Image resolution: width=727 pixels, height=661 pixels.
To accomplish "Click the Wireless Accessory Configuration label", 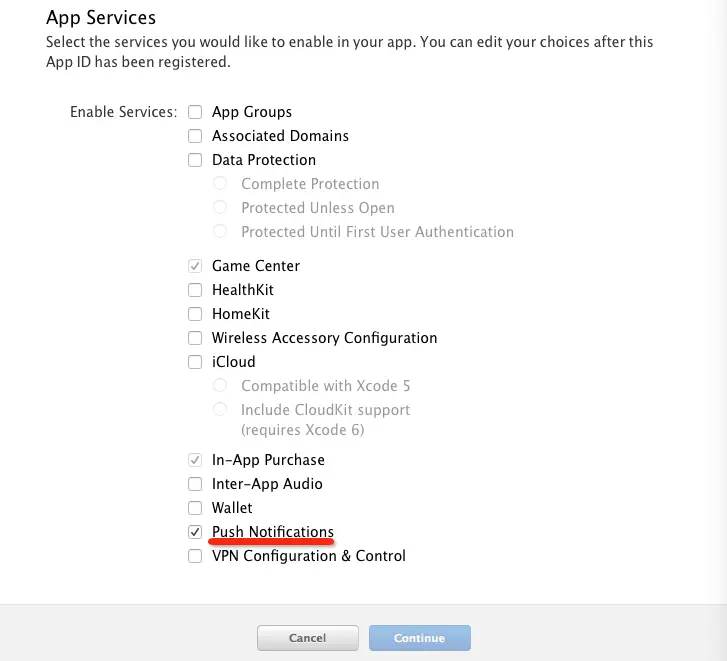I will pos(325,338).
